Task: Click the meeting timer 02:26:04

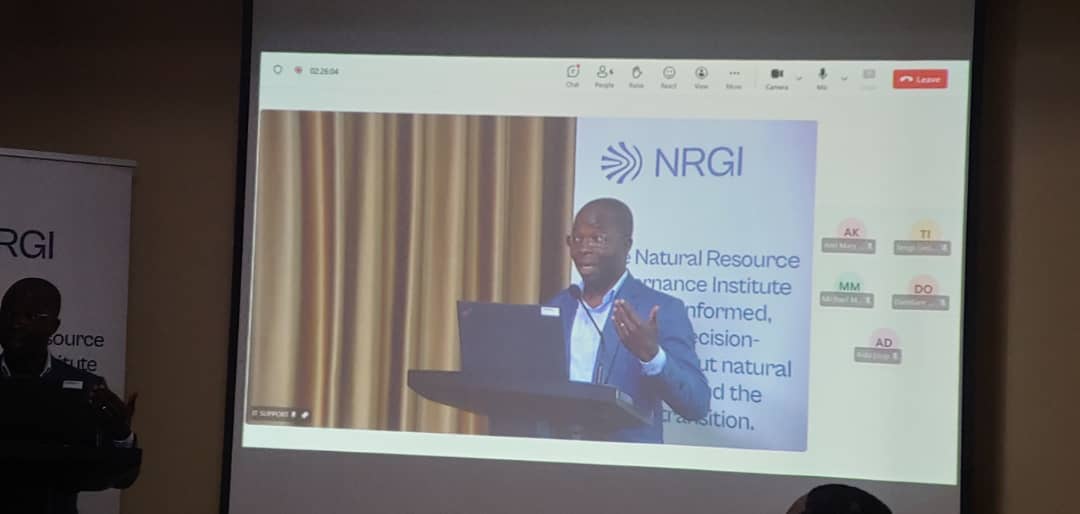Action: 324,71
